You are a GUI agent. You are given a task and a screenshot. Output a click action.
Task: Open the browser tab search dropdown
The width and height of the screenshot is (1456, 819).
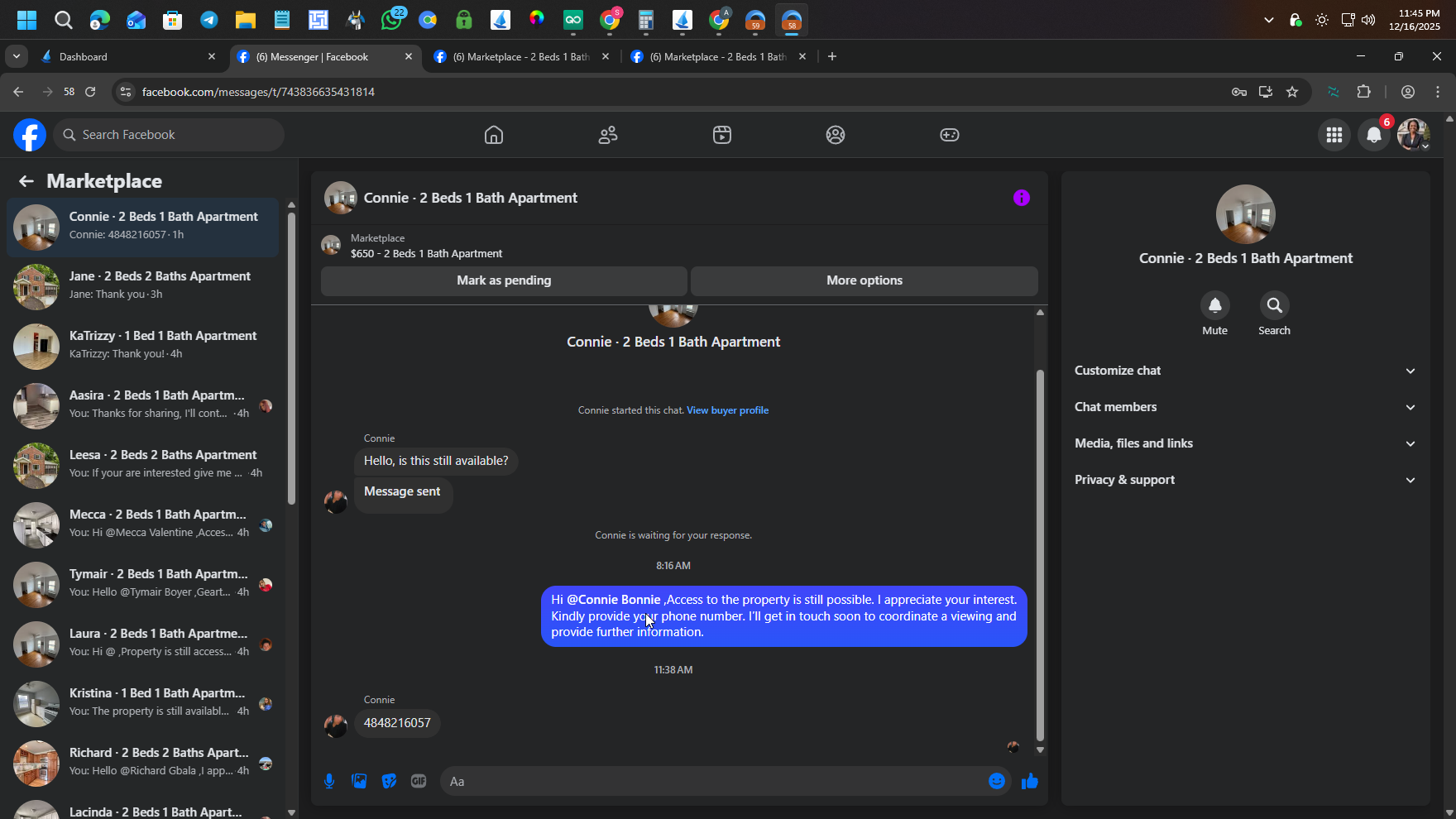(x=17, y=56)
